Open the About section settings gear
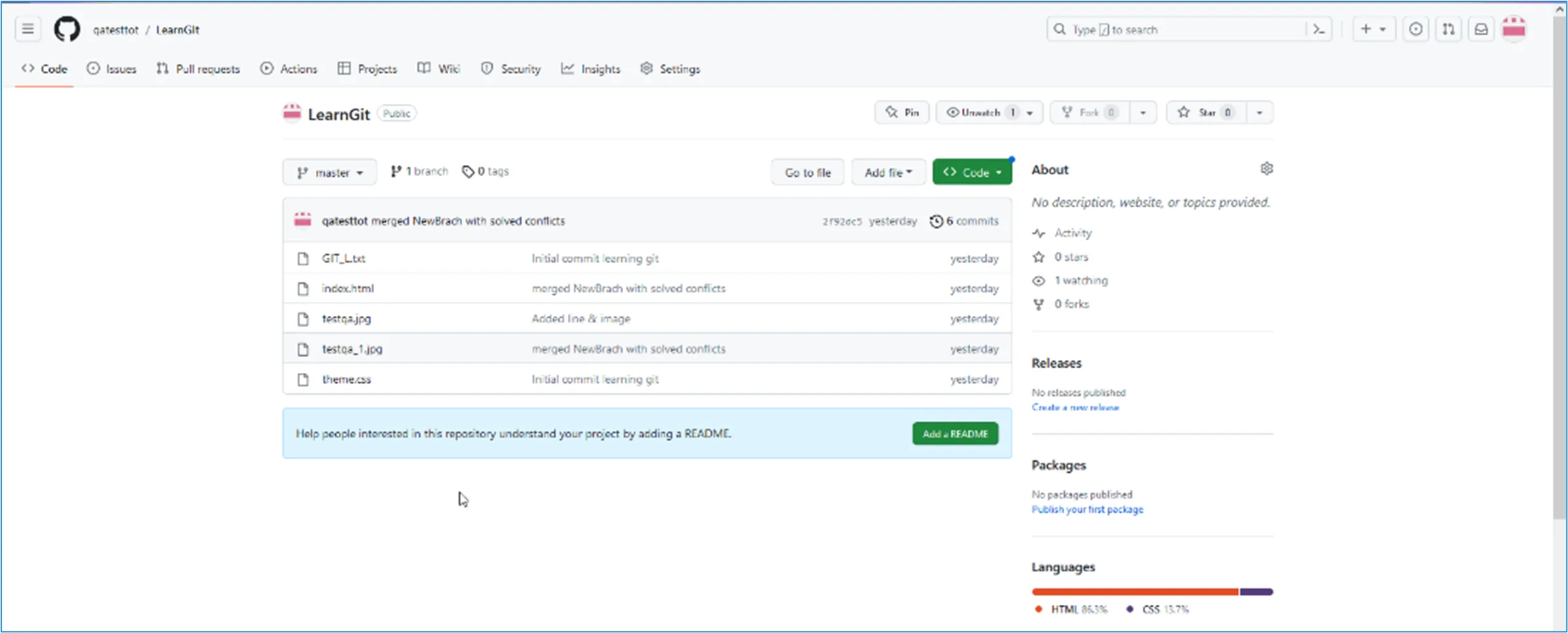This screenshot has width=1568, height=633. (1267, 169)
